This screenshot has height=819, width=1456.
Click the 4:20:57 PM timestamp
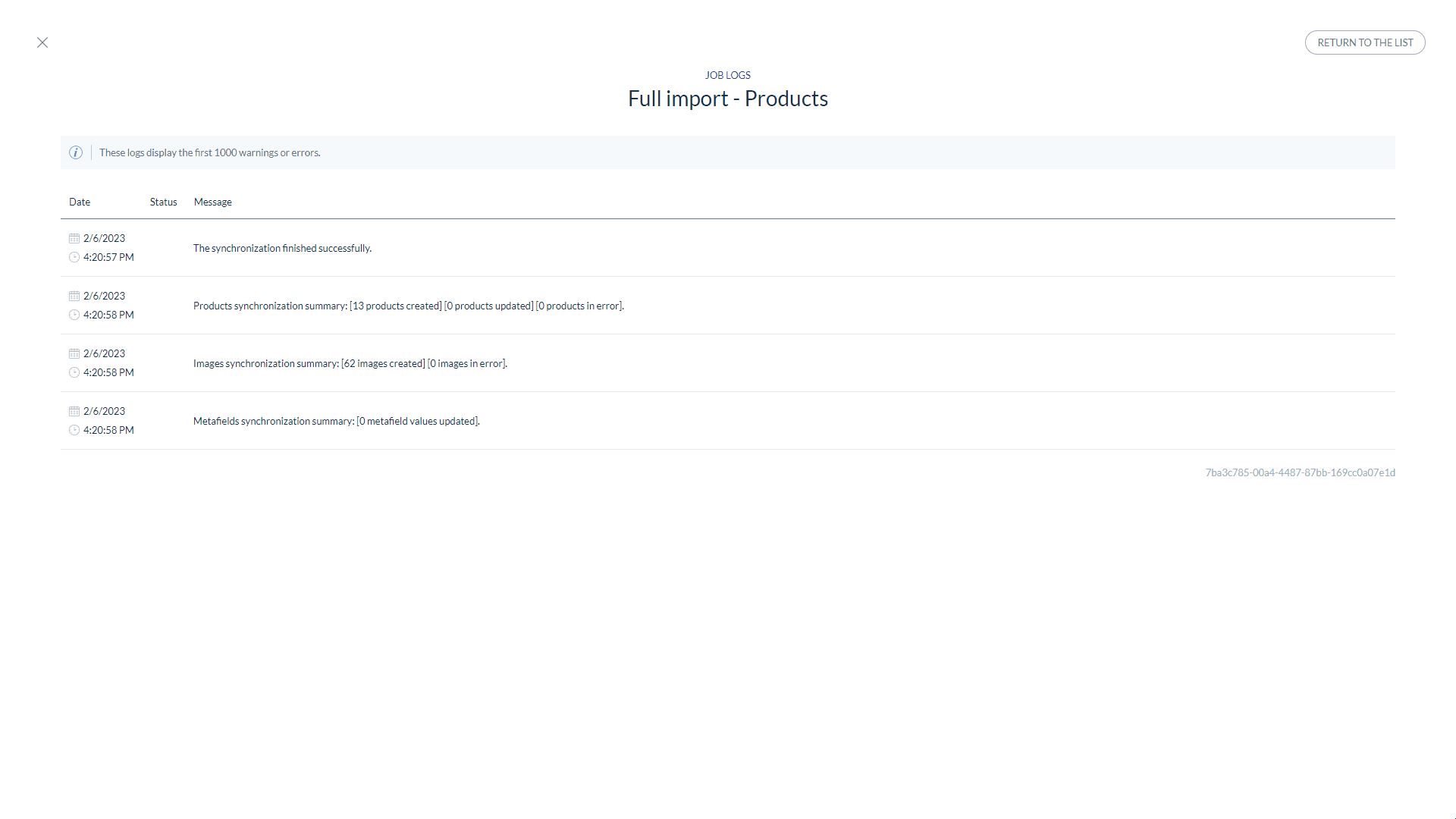pos(108,257)
